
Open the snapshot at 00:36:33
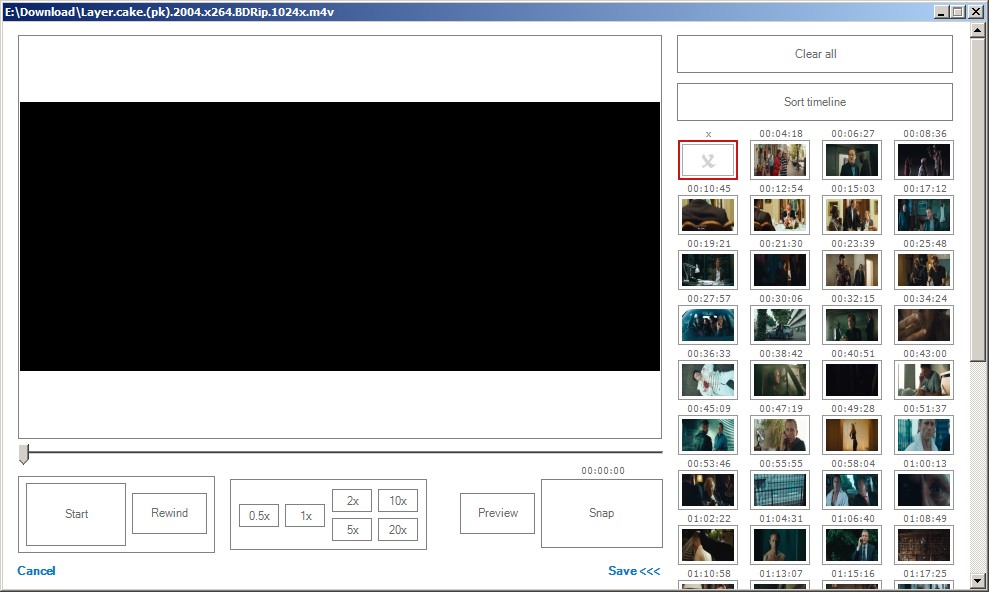point(708,380)
